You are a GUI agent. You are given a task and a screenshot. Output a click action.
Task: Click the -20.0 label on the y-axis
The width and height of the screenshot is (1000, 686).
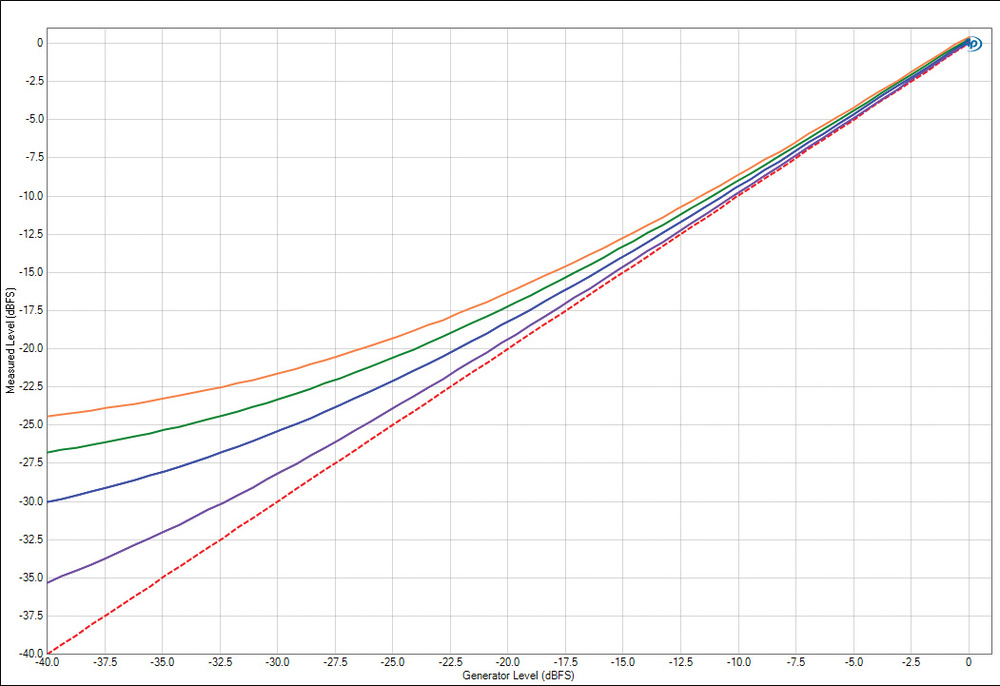pos(33,349)
